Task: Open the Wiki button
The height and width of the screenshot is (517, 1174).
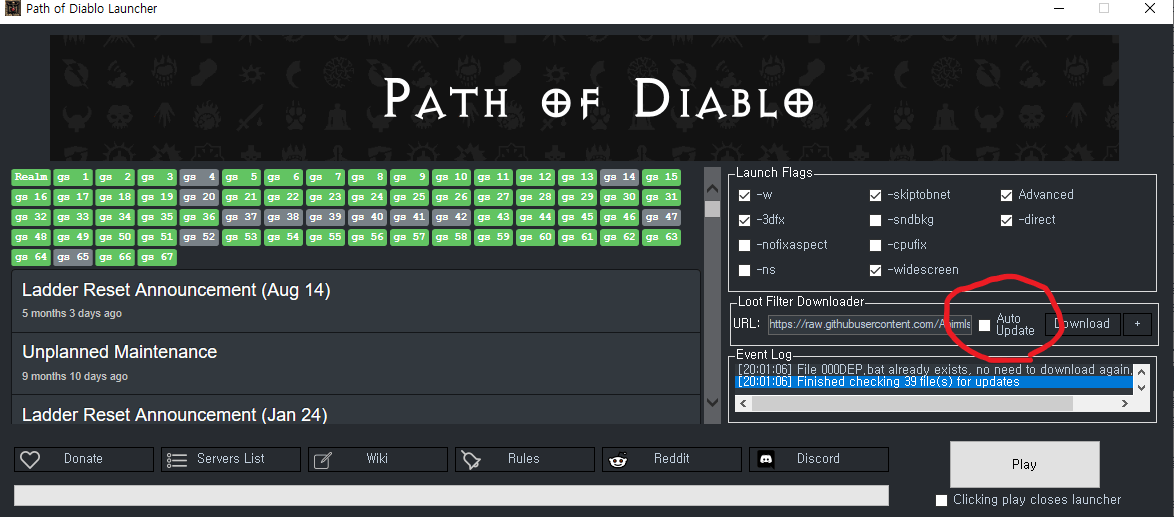Action: point(377,459)
